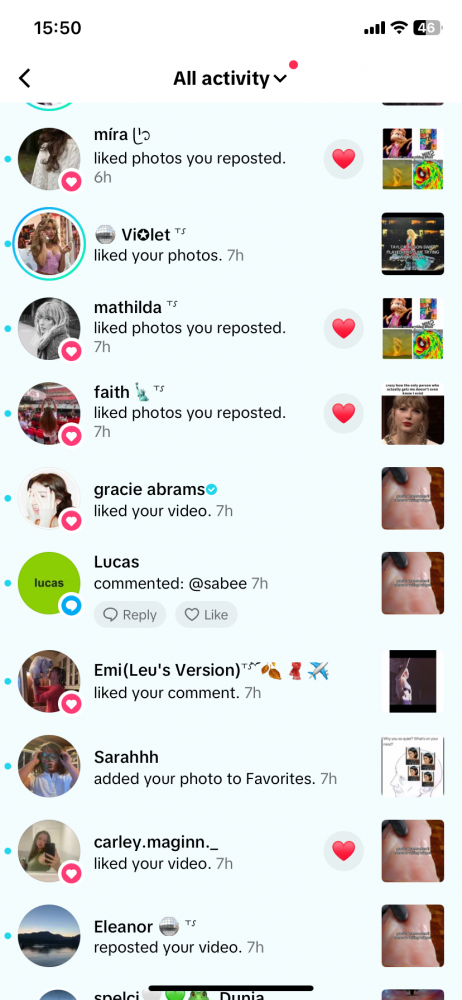
Task: Open Violet's liked photos thumbnail
Action: click(413, 244)
